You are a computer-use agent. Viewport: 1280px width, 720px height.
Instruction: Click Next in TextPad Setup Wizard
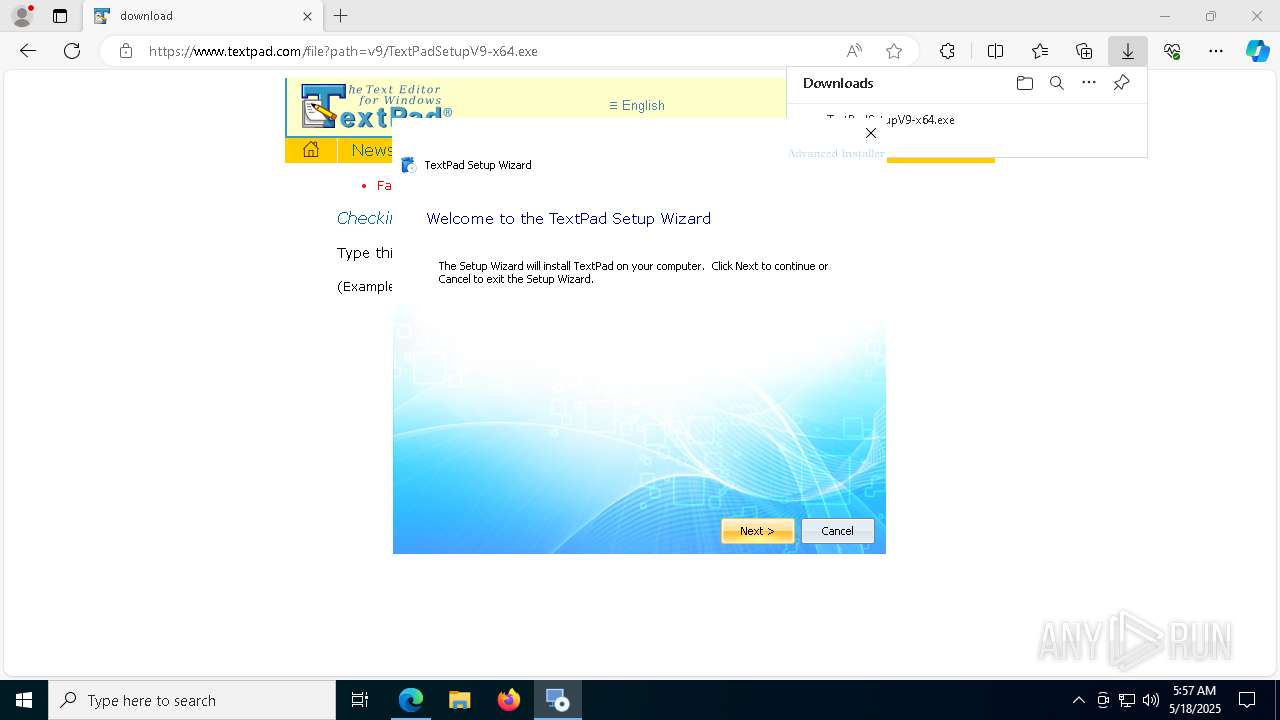click(x=757, y=531)
